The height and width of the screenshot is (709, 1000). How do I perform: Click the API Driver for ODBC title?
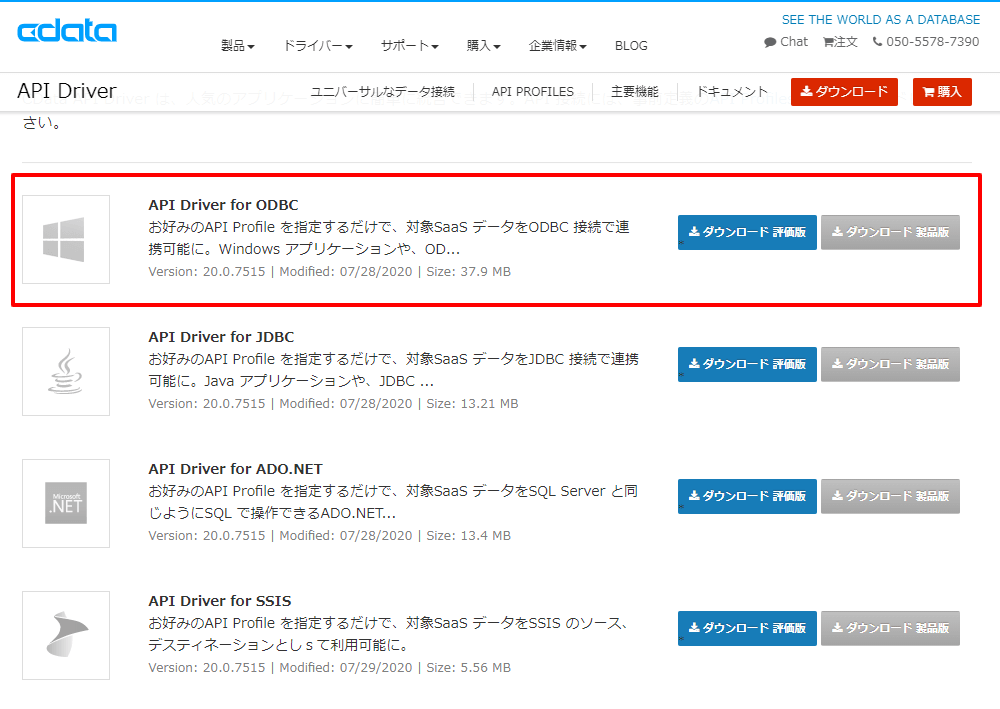tap(223, 205)
